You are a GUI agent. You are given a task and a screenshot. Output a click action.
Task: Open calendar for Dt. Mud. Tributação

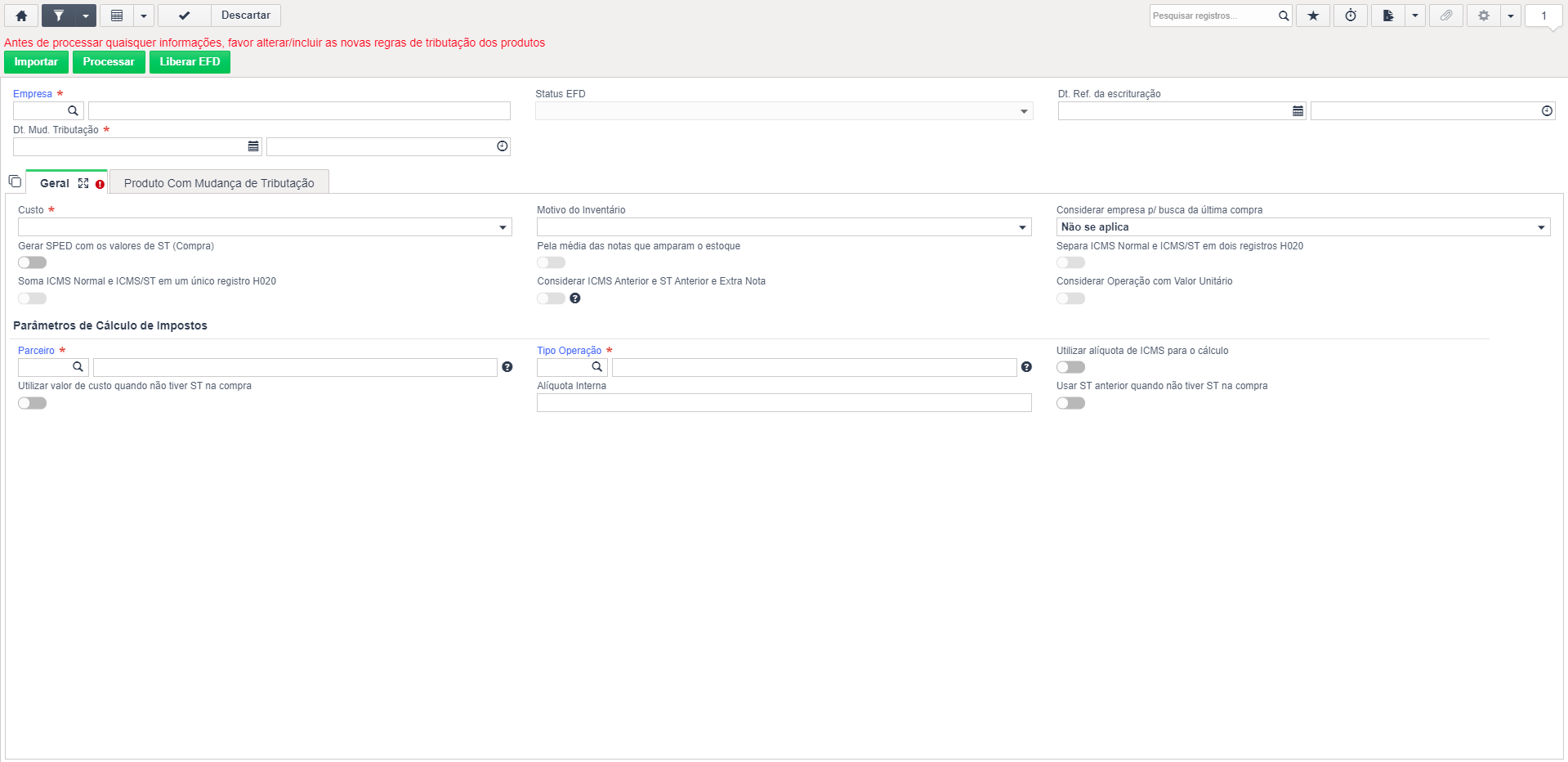coord(253,146)
